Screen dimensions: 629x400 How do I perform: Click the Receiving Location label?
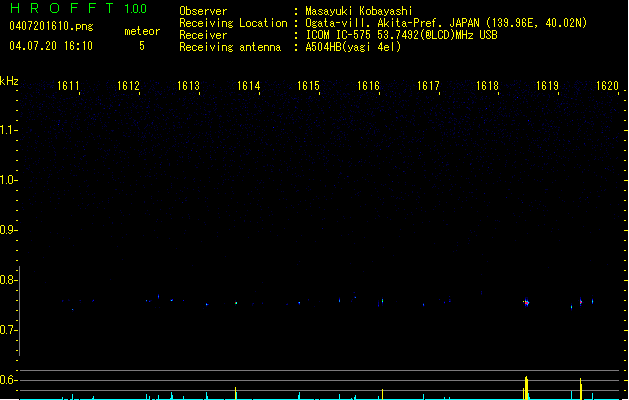(x=233, y=23)
